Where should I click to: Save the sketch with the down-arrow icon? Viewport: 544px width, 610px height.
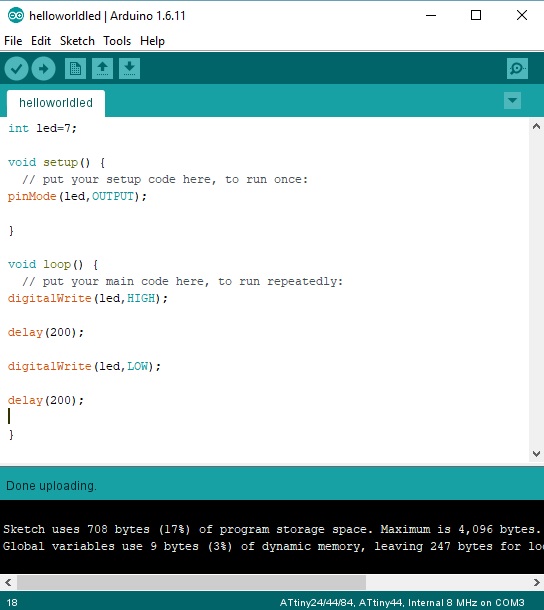tap(130, 69)
